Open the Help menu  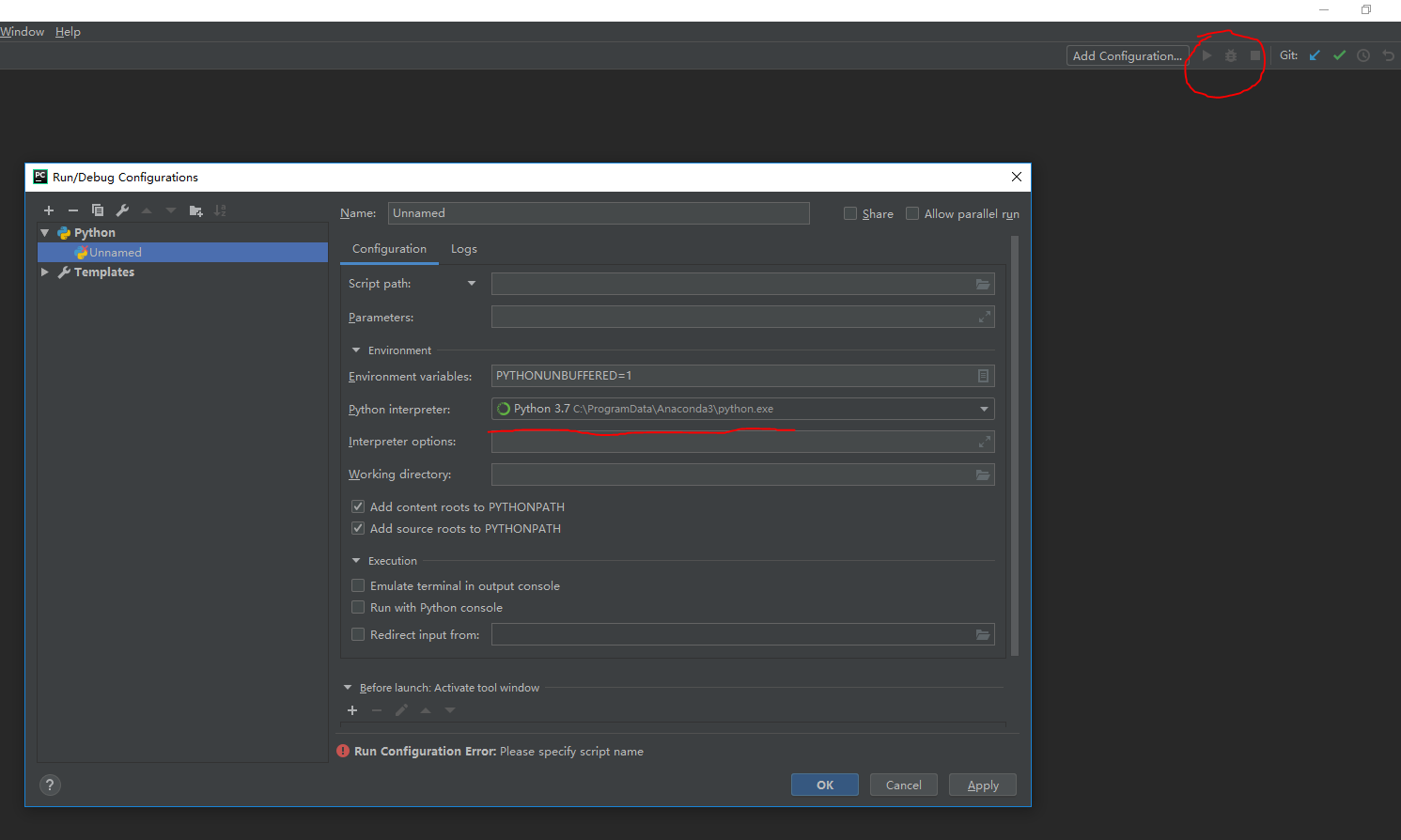pos(68,31)
